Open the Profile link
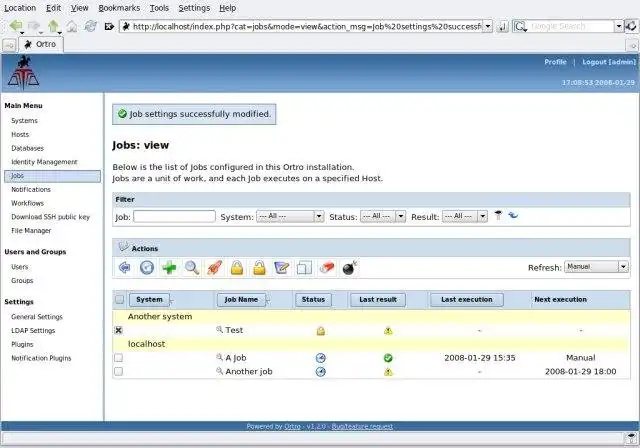Screen dimensions: 640x448 pos(555,62)
